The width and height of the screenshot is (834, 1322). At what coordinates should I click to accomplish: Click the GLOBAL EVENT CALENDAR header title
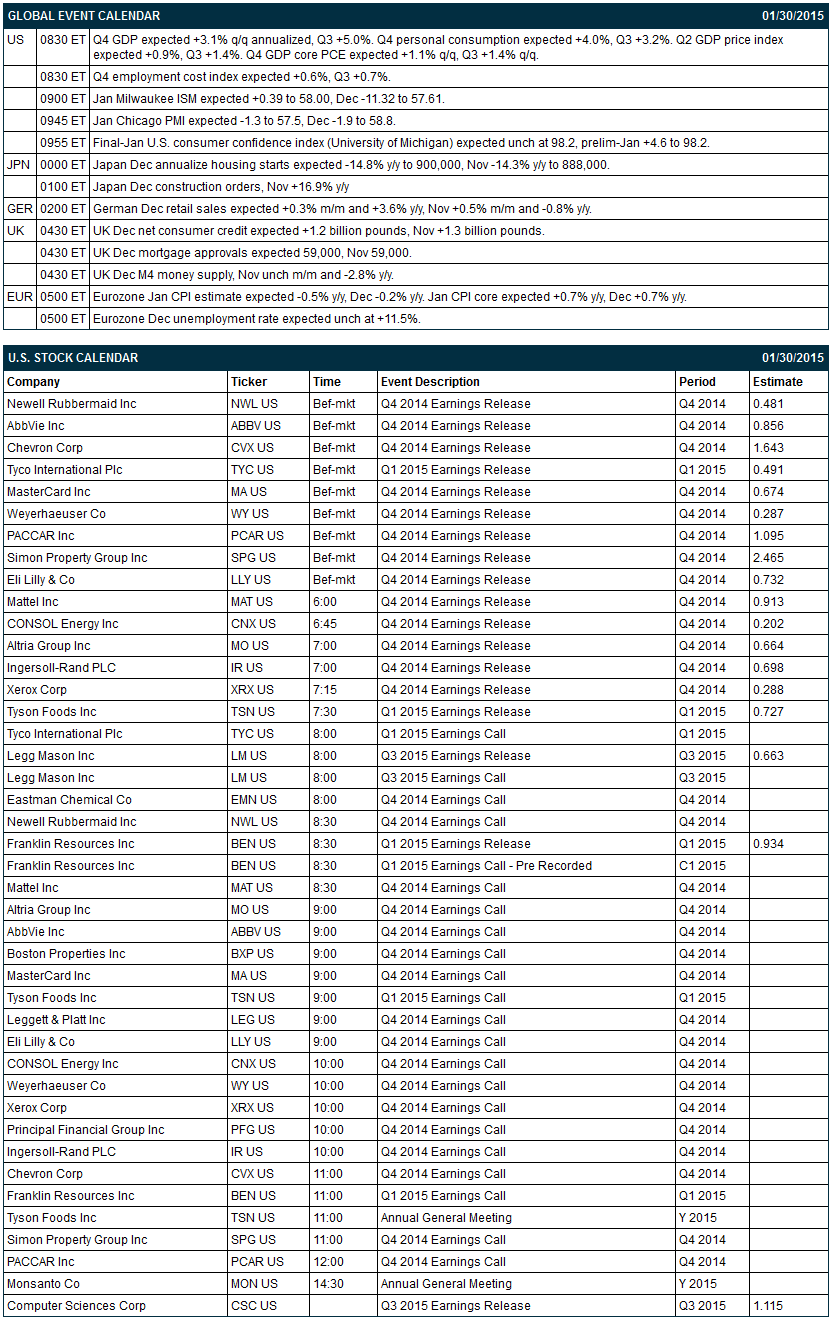pyautogui.click(x=83, y=16)
